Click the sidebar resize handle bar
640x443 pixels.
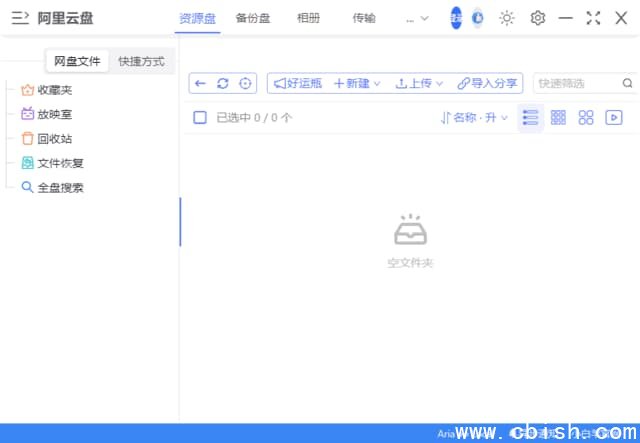pos(180,222)
